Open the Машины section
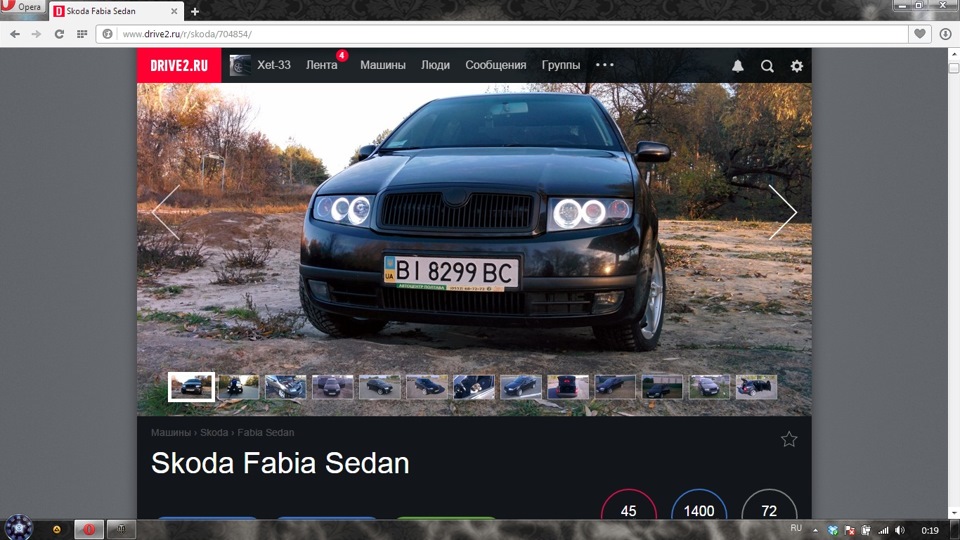960x540 pixels. [x=383, y=65]
